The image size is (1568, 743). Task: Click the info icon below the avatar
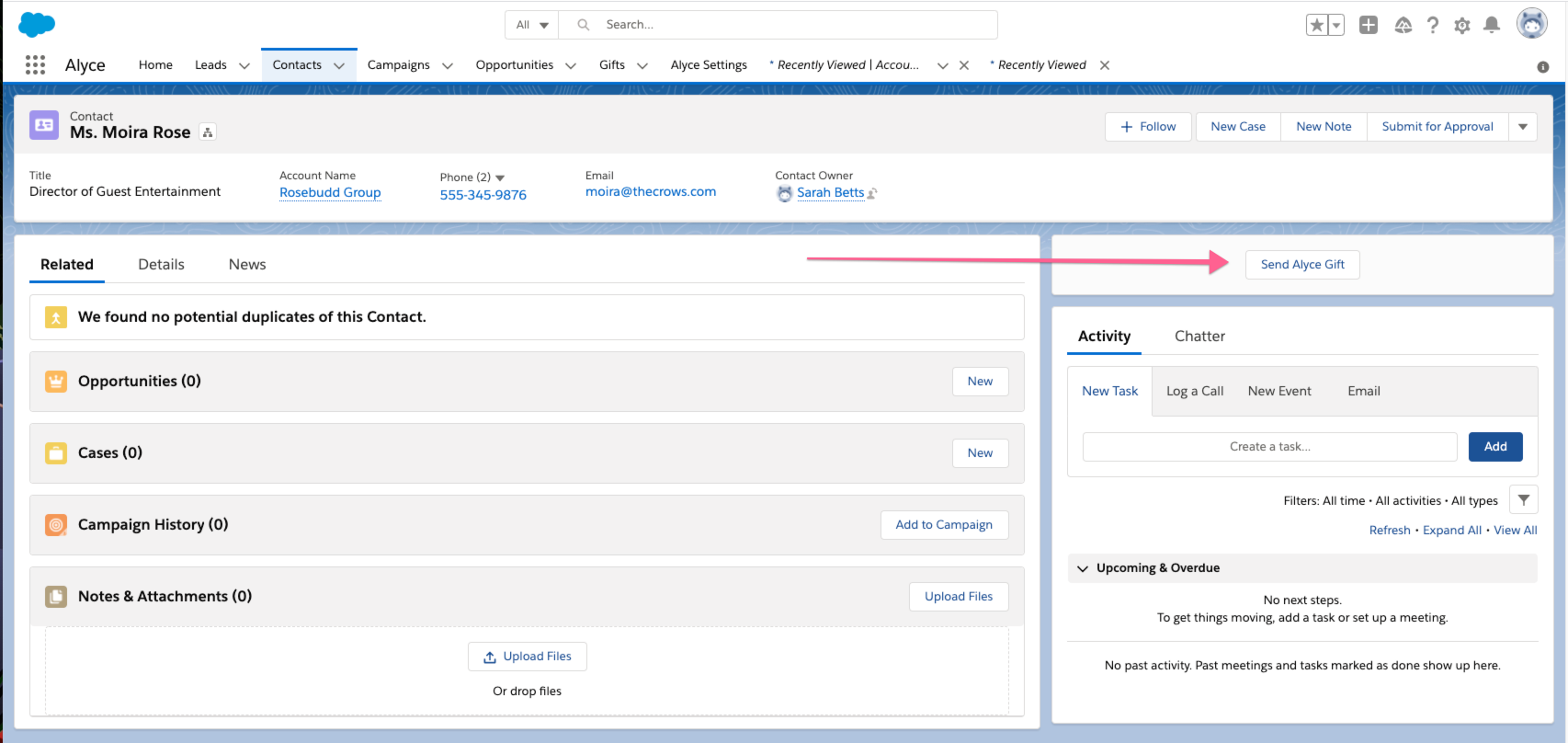pos(1543,67)
